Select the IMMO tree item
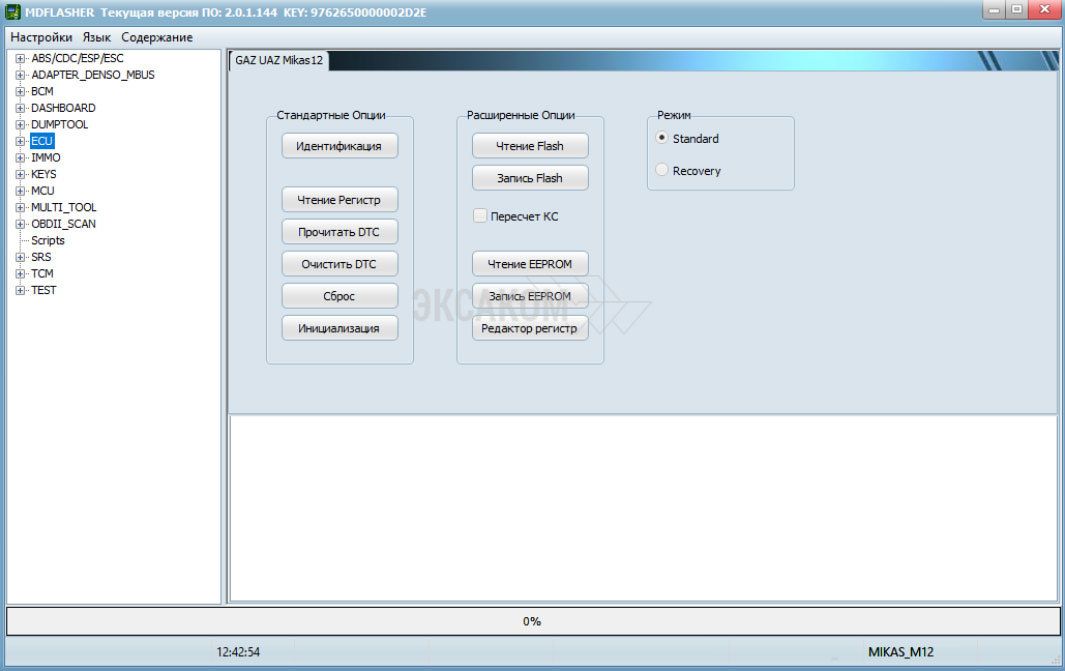Viewport: 1065px width, 671px height. tap(46, 158)
